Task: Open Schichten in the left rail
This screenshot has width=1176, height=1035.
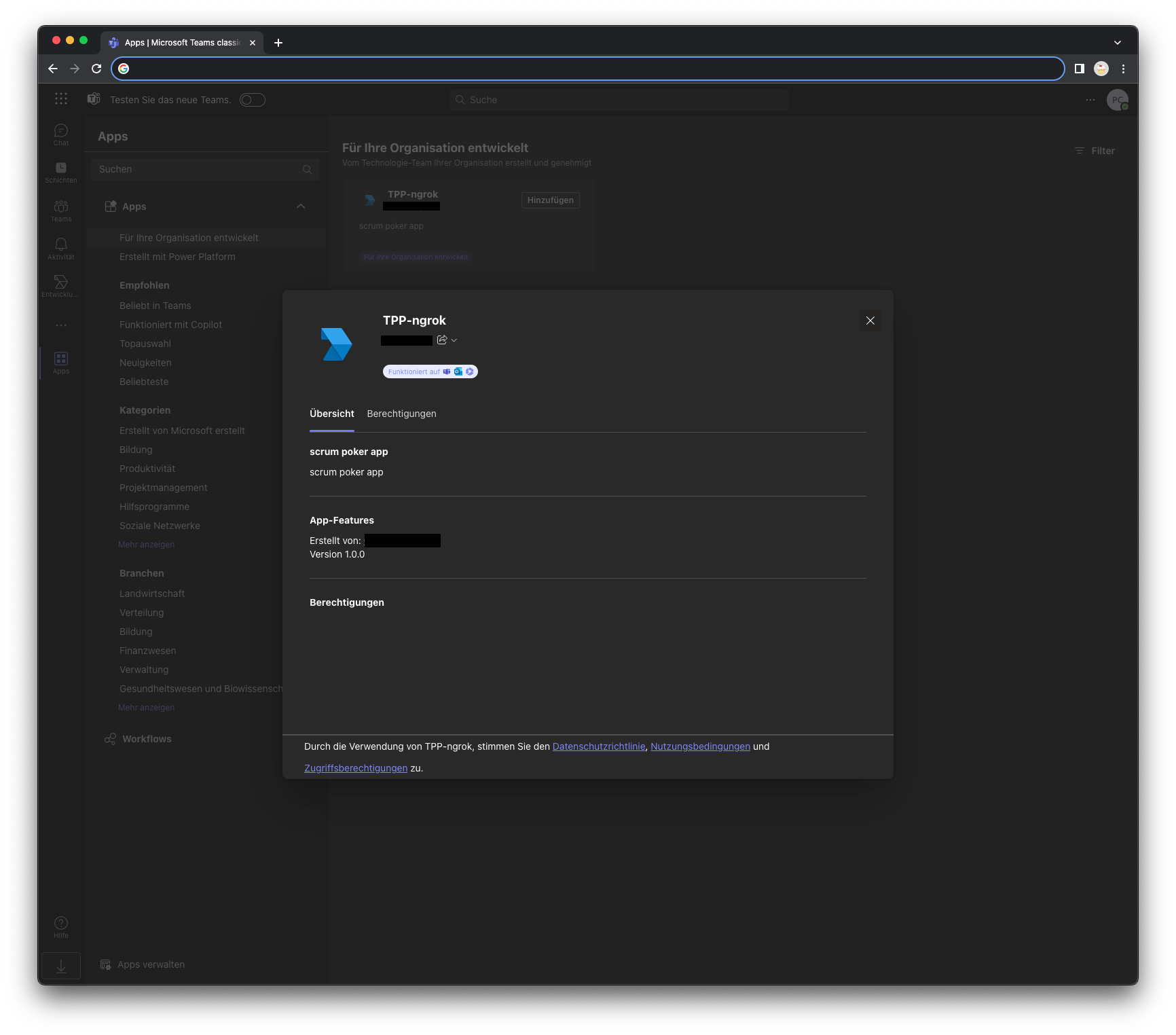Action: coord(61,172)
